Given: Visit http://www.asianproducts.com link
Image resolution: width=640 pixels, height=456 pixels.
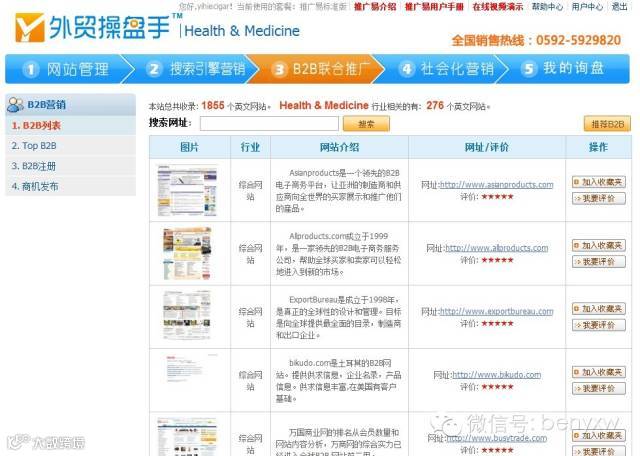Looking at the screenshot, I should 496,185.
